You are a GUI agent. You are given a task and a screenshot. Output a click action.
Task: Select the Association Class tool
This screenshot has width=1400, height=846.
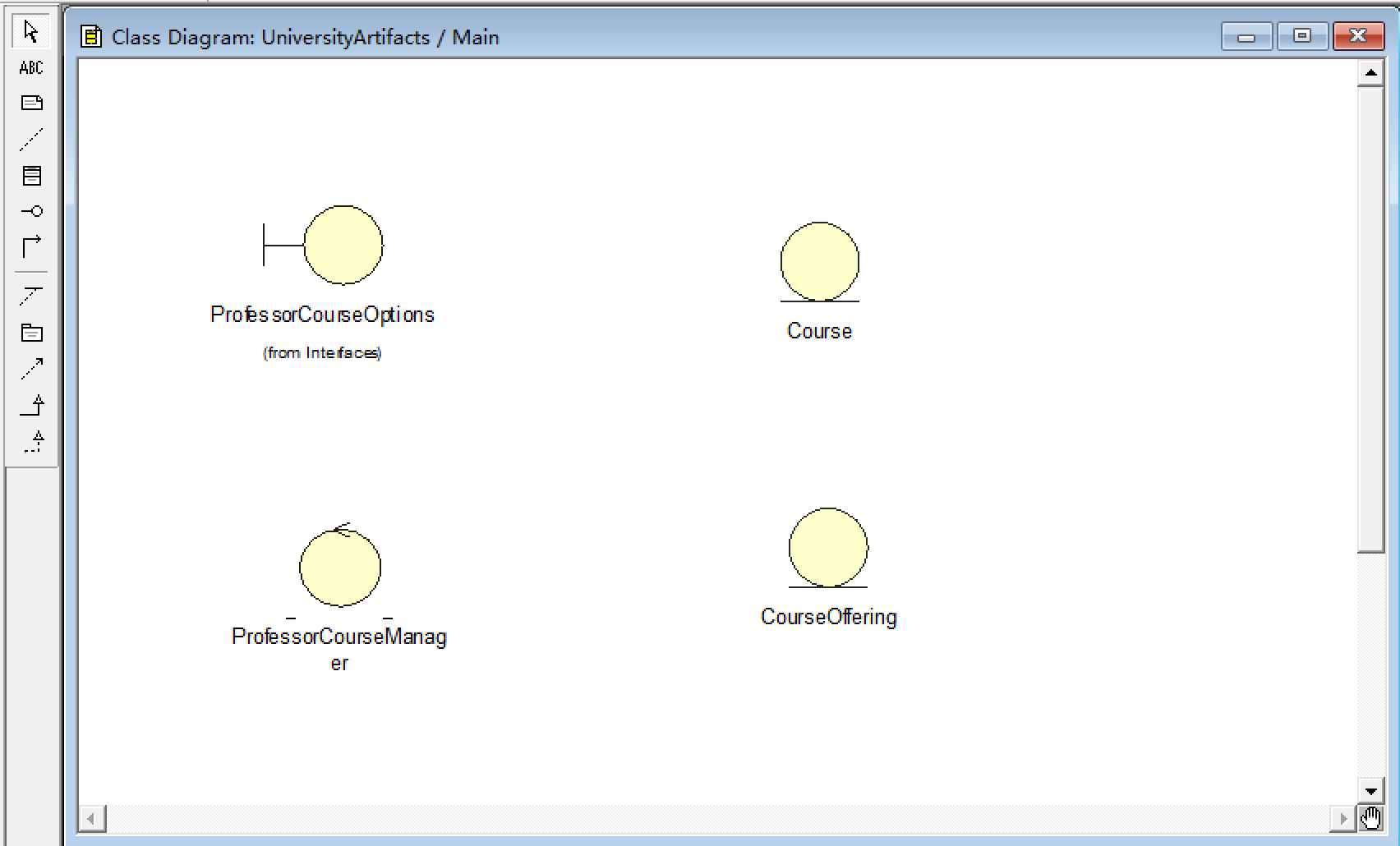pos(31,297)
